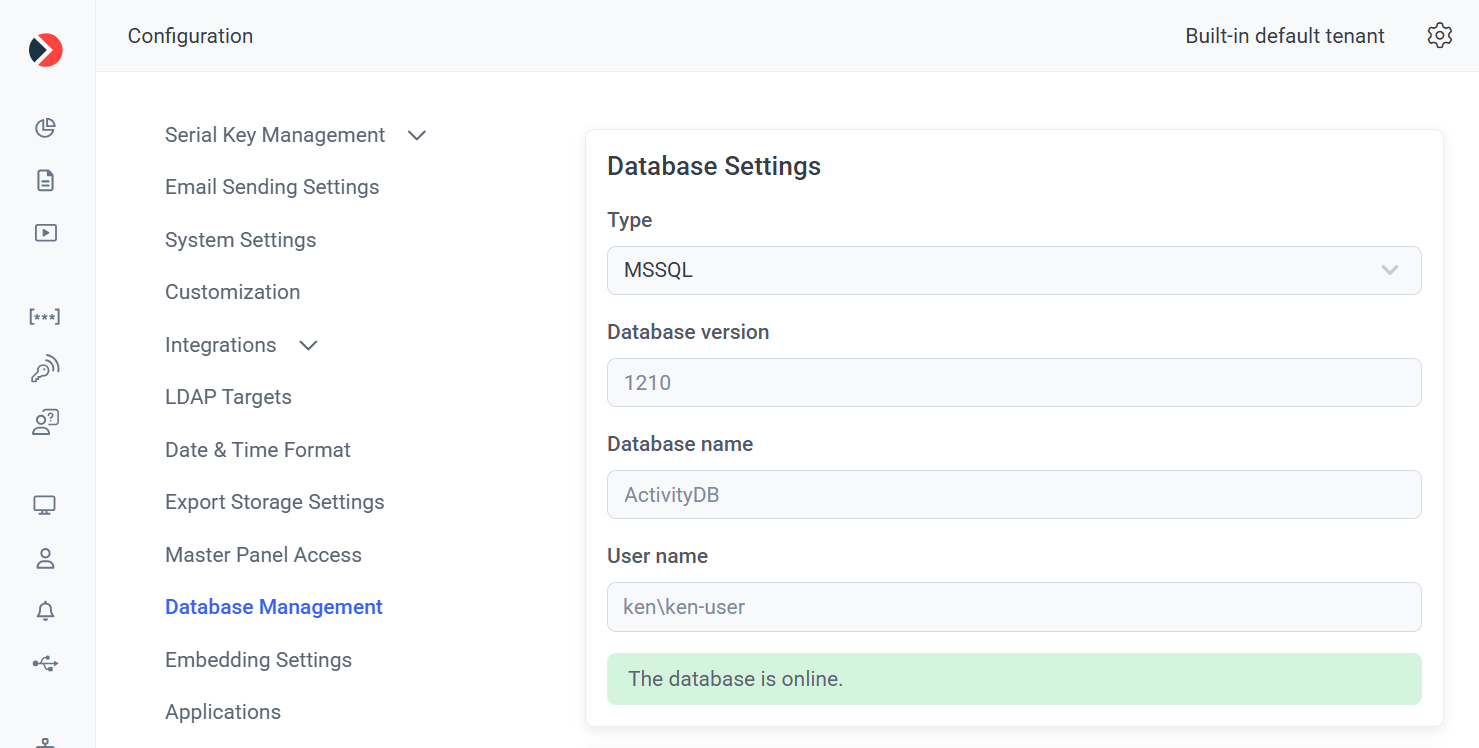Go to Email Sending Settings

coord(272,187)
